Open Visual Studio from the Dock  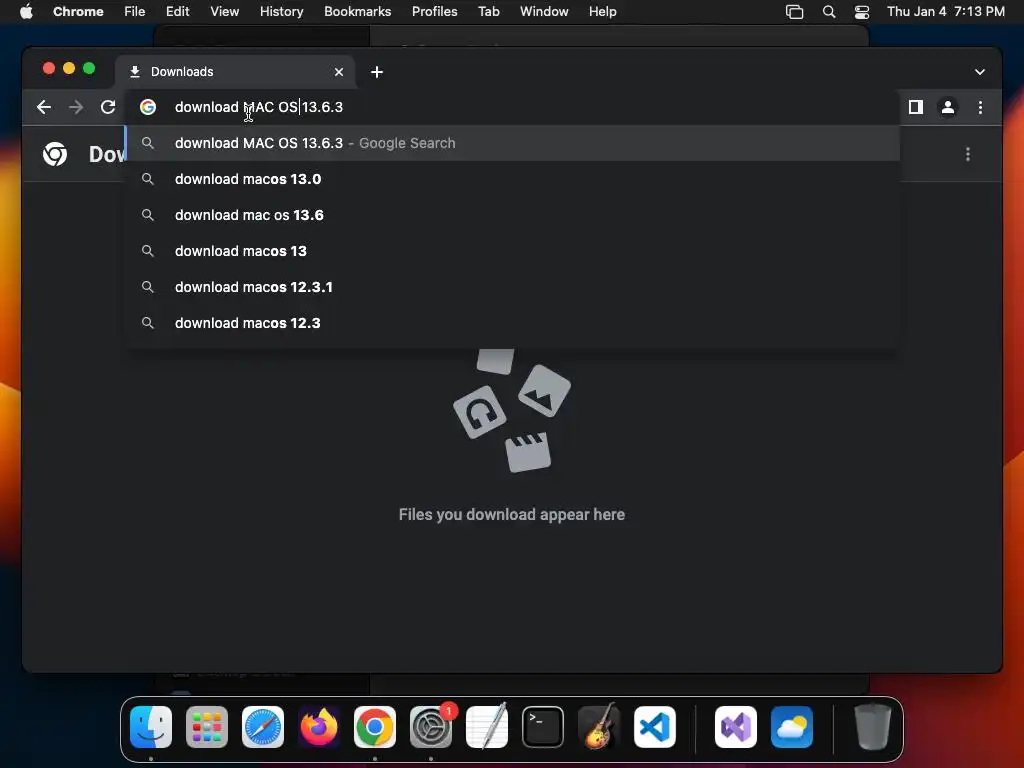[736, 727]
